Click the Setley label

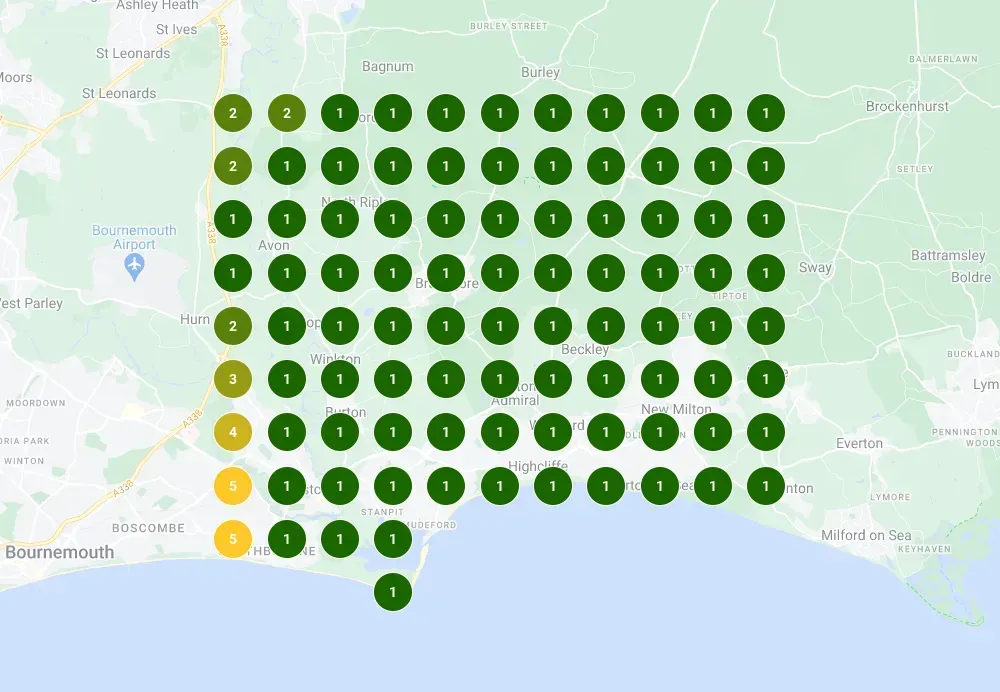[915, 169]
